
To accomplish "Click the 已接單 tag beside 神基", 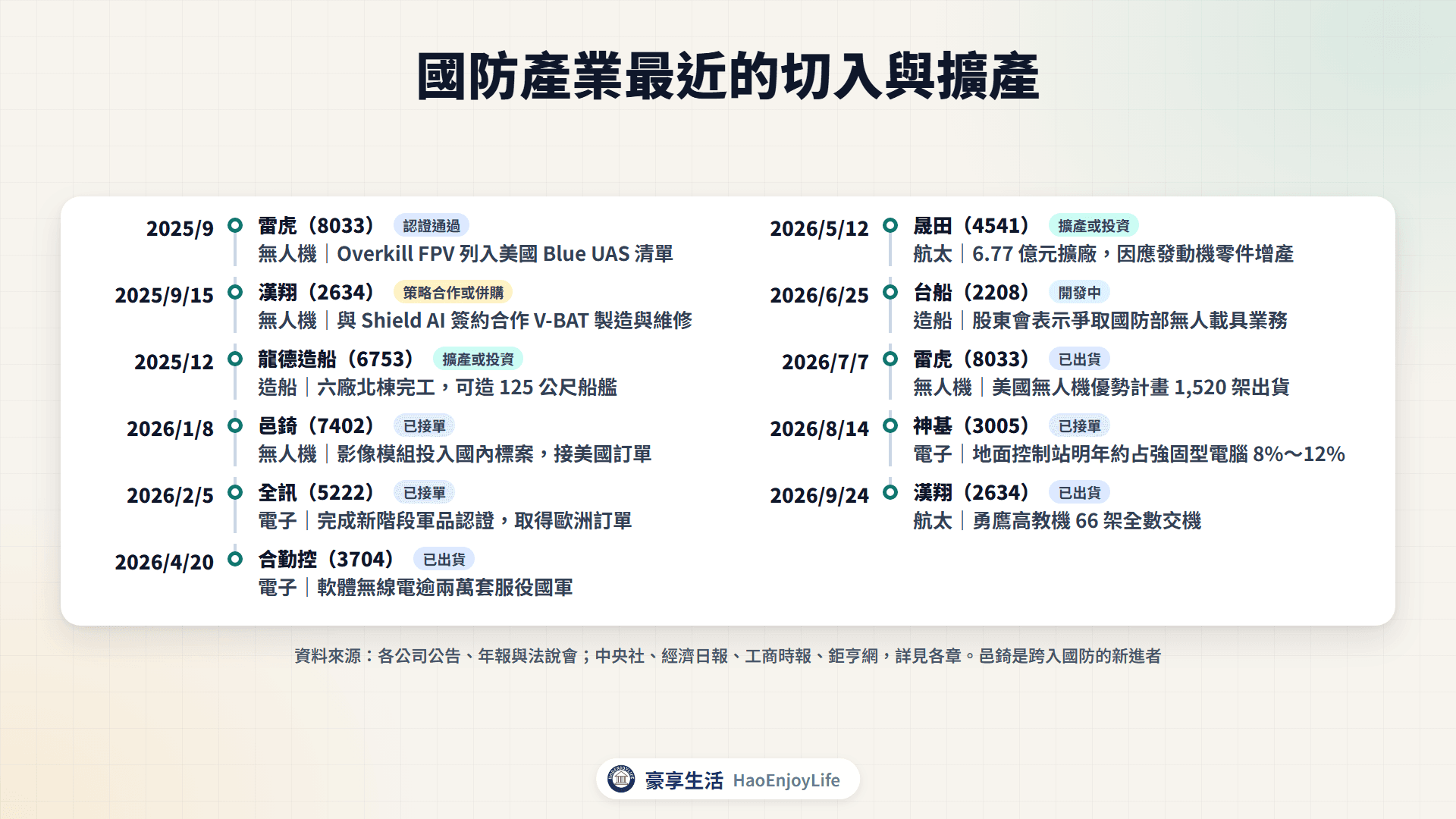I will pos(1079,426).
